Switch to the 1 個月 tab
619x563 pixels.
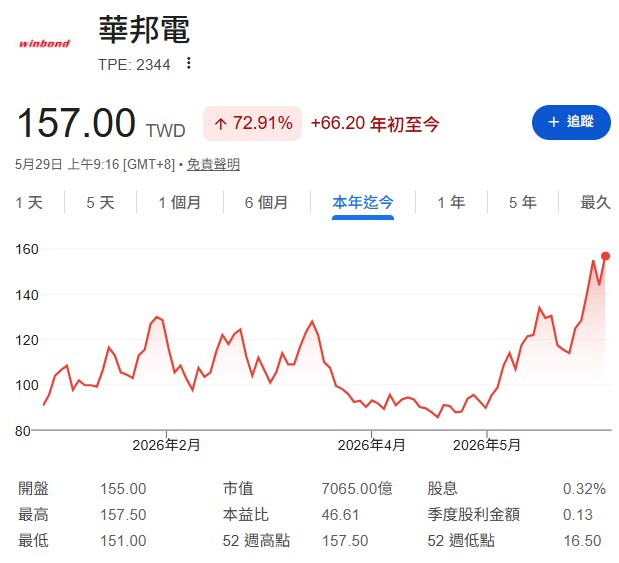(x=180, y=203)
